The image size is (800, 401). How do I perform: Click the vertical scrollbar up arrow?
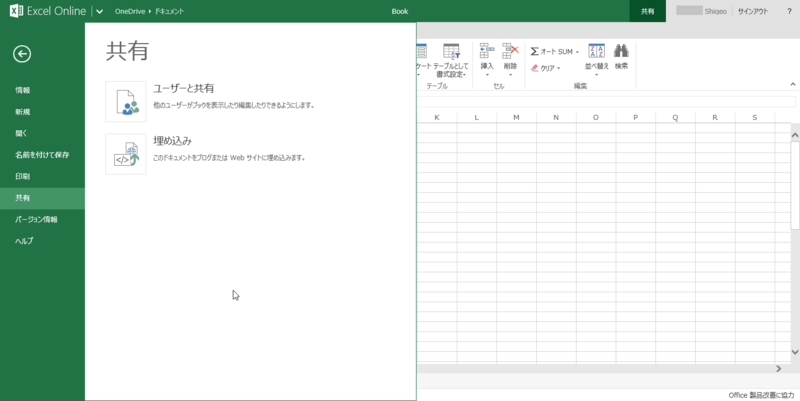pyautogui.click(x=794, y=135)
